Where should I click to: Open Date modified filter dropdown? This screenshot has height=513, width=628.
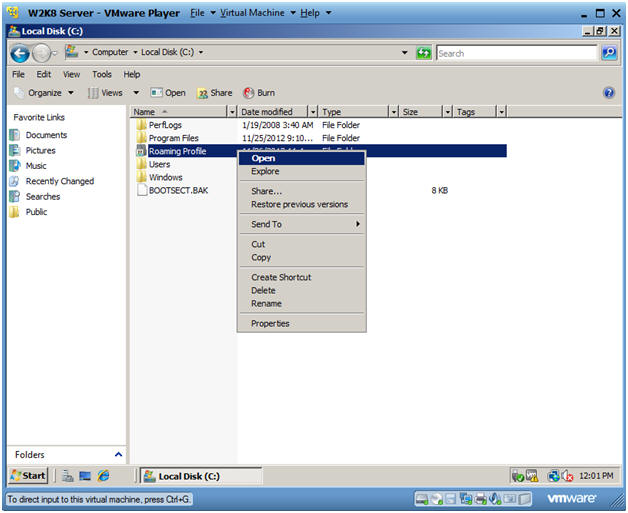313,112
